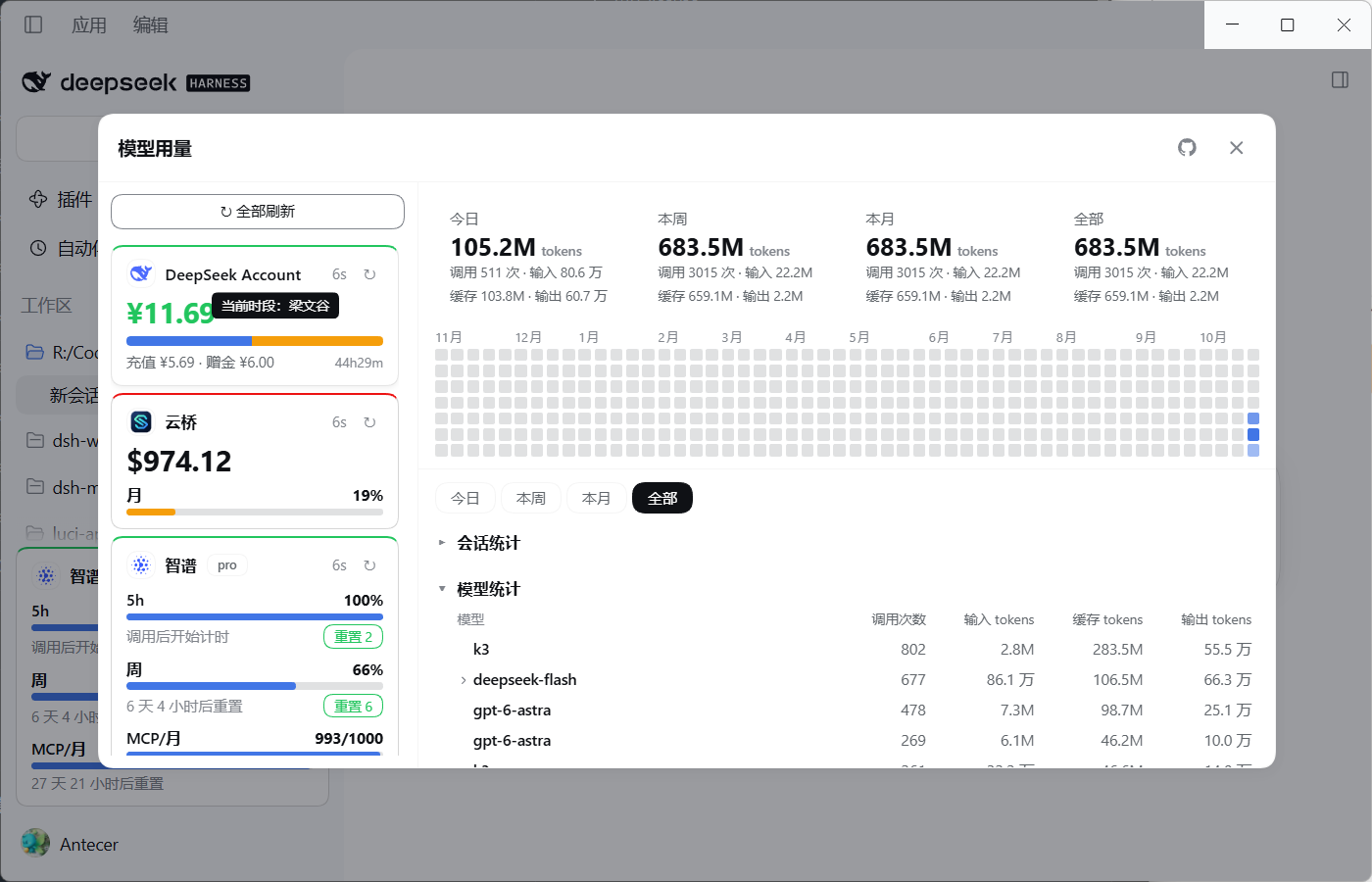The width and height of the screenshot is (1372, 882).
Task: Click the gpt-6-astra row with 269 calls
Action: pos(849,741)
